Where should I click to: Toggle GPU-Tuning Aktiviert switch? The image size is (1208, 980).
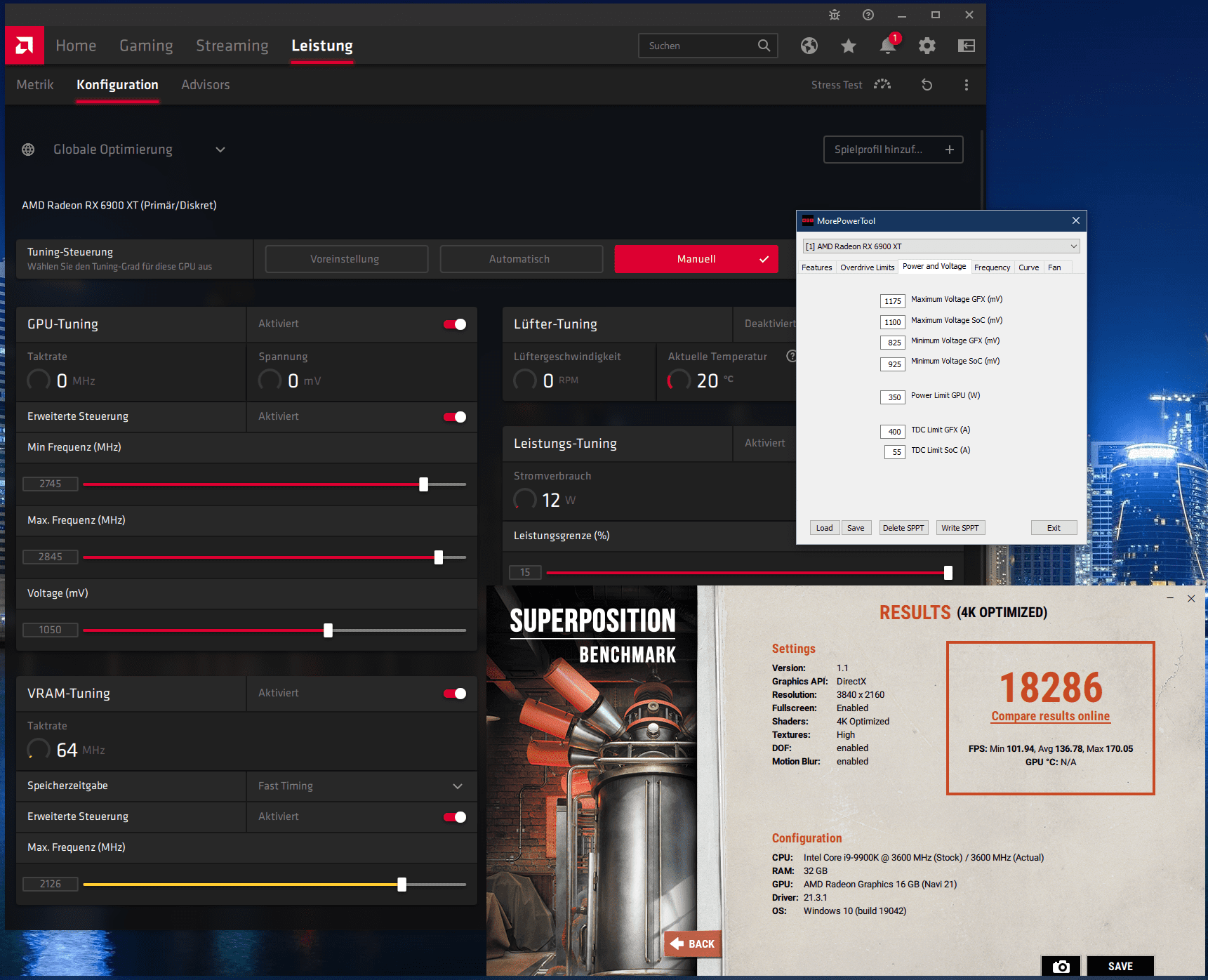[455, 324]
